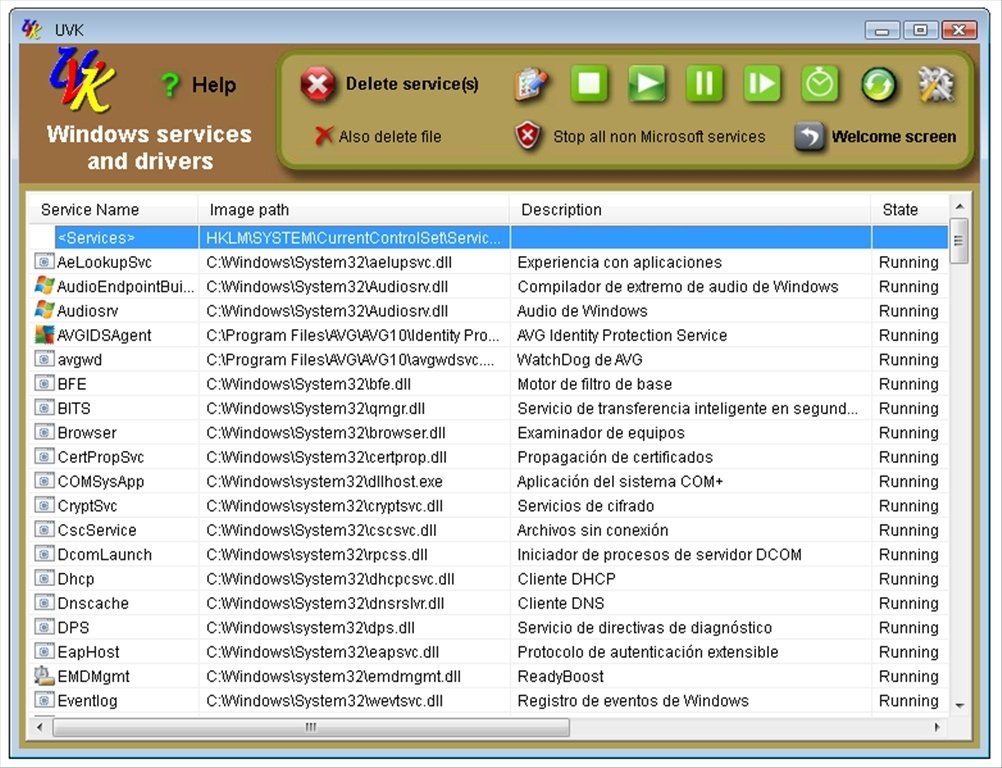The height and width of the screenshot is (768, 1002).
Task: Click the CryptSvc service icon
Action: point(43,505)
